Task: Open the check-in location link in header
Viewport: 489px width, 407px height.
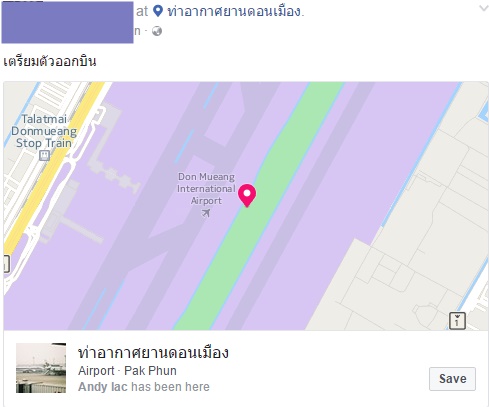Action: click(x=235, y=12)
